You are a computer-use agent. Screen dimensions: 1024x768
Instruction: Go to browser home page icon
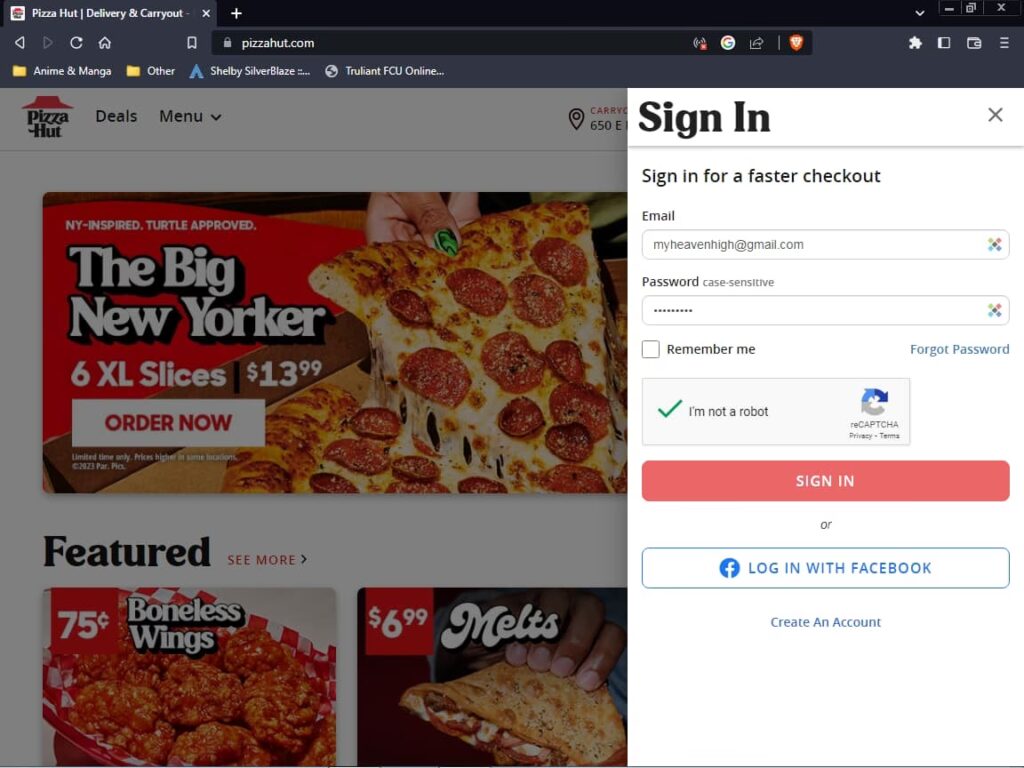[x=104, y=43]
